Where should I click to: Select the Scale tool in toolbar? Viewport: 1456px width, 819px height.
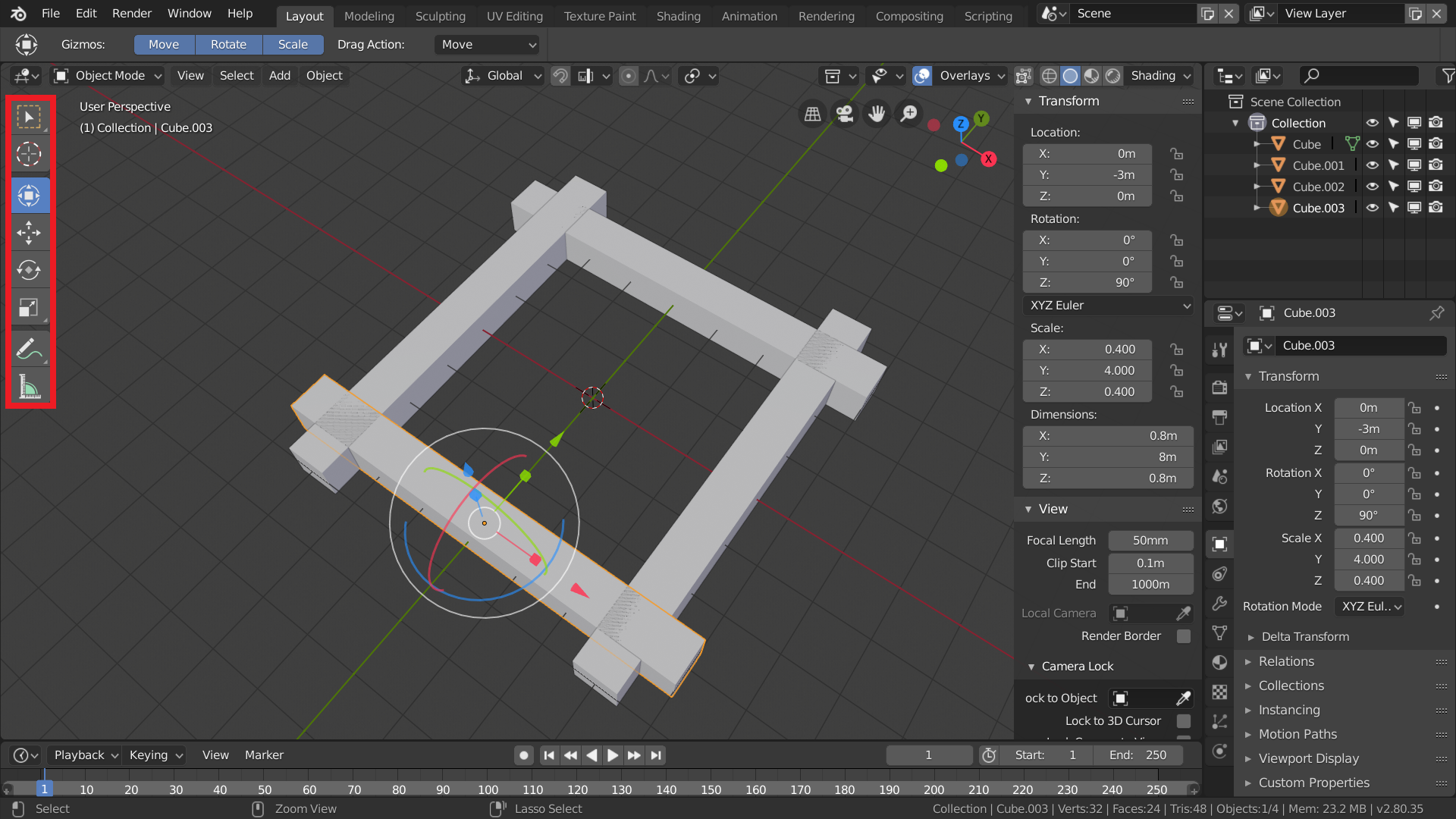(x=30, y=307)
